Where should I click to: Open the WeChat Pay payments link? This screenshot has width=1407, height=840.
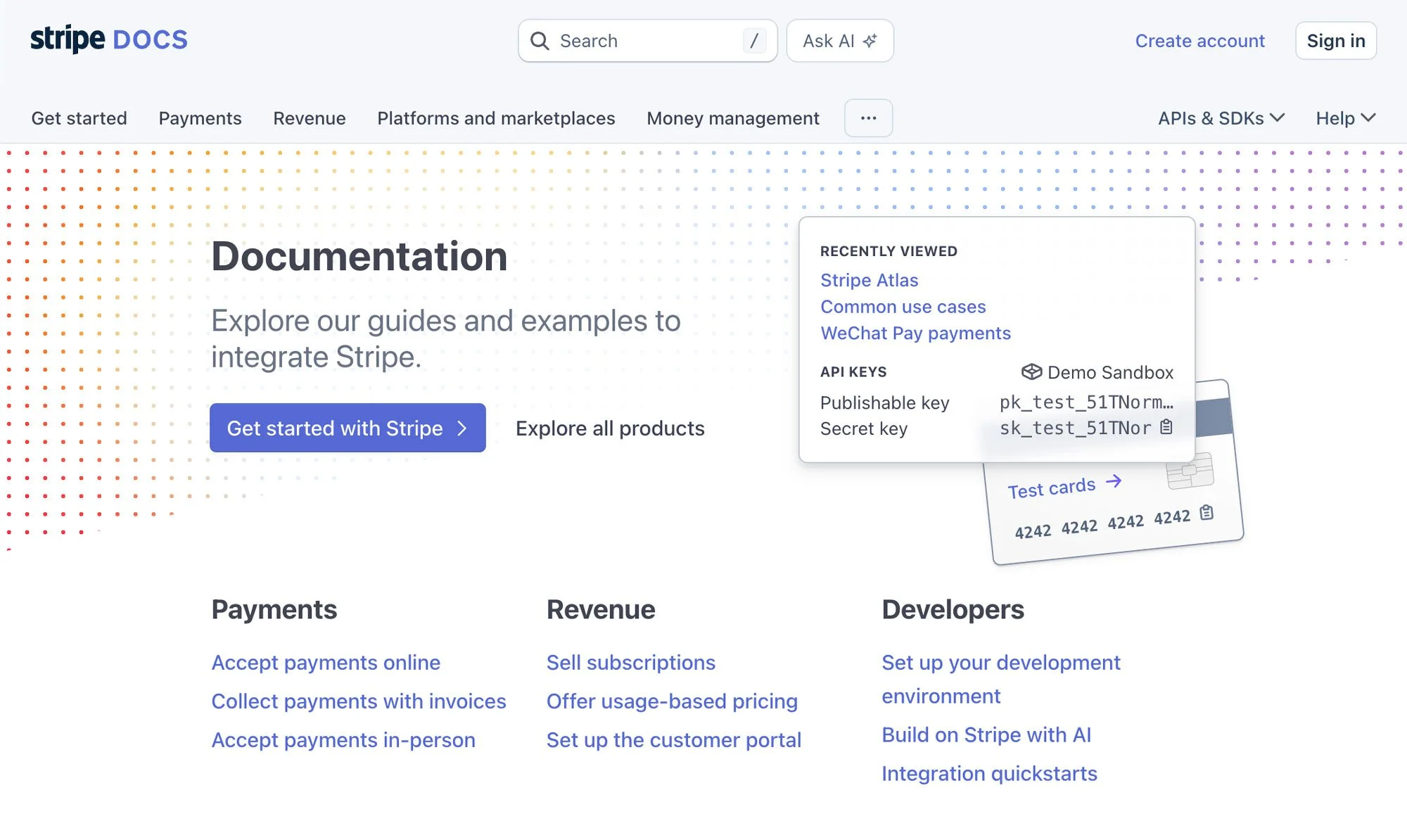pyautogui.click(x=915, y=333)
